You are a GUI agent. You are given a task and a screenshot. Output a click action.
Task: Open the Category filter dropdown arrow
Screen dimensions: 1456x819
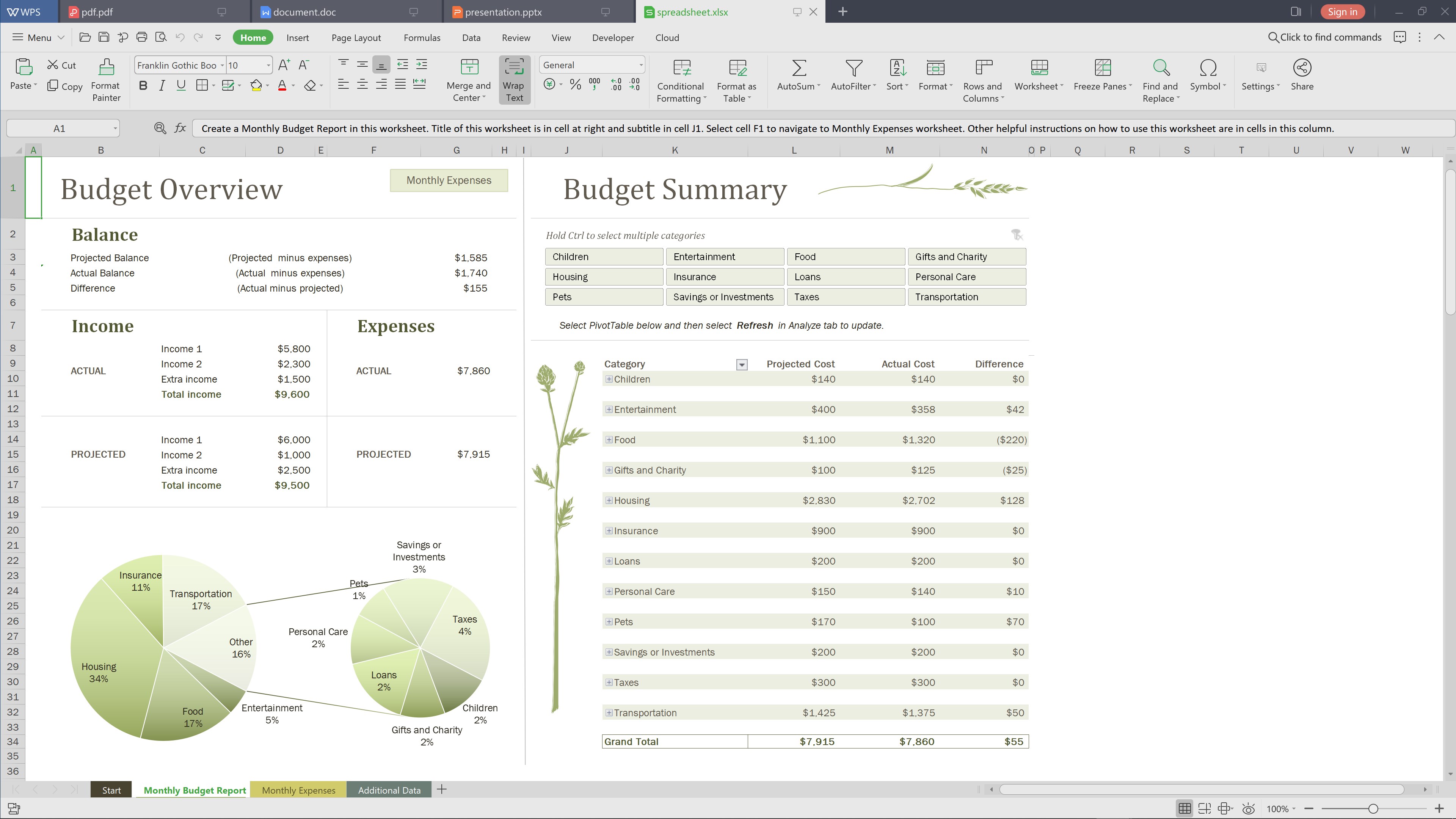(x=742, y=365)
